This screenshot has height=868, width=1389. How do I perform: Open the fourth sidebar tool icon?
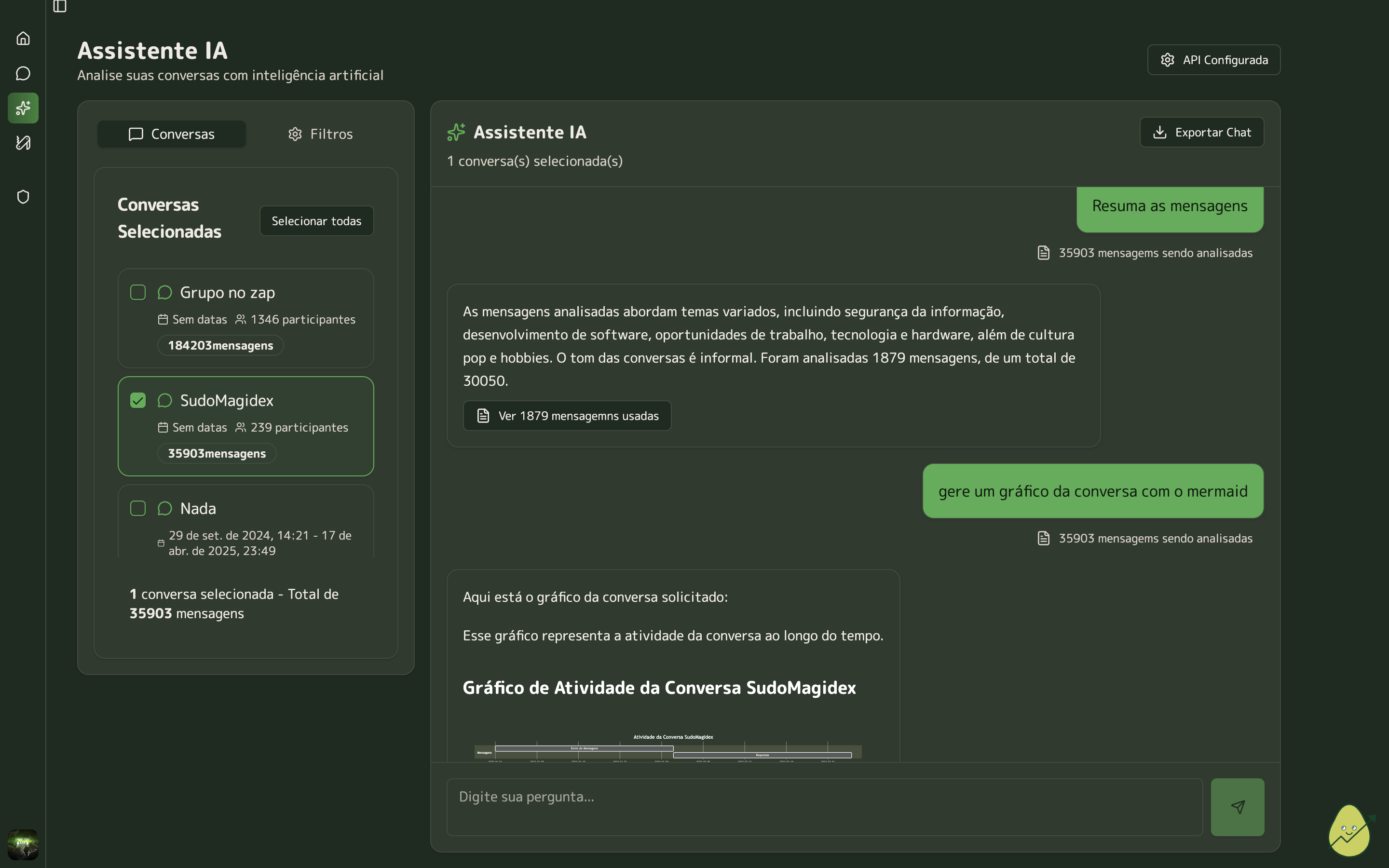(23, 142)
